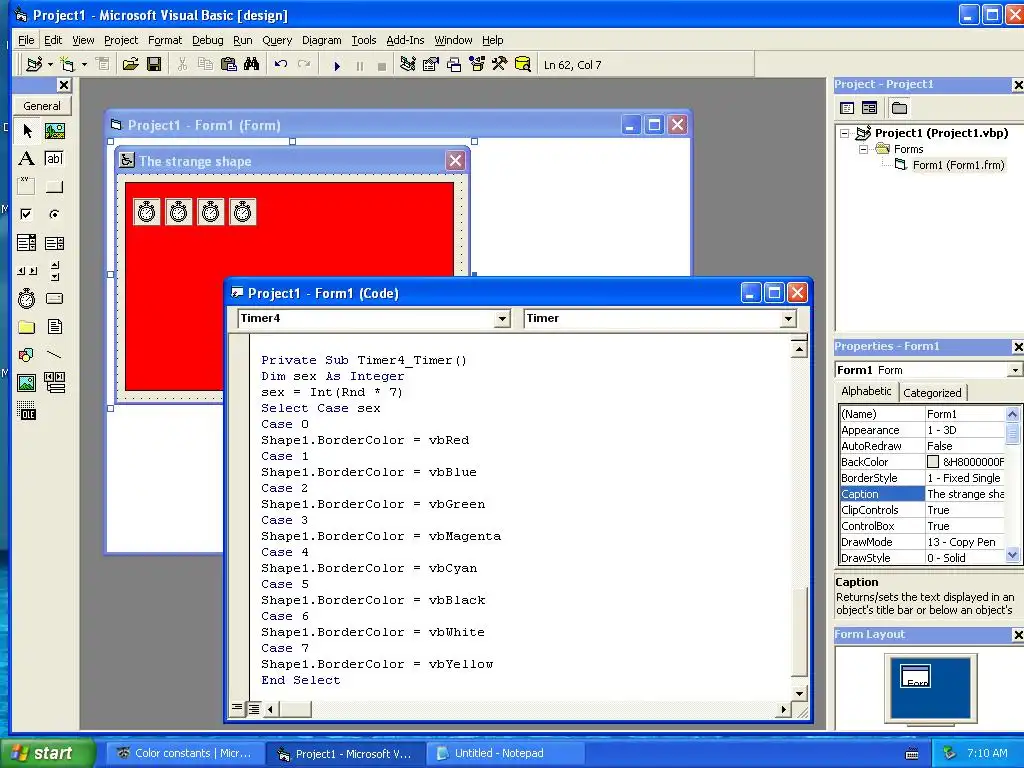The height and width of the screenshot is (768, 1024).
Task: Select the PictureBox control tool
Action: click(54, 131)
